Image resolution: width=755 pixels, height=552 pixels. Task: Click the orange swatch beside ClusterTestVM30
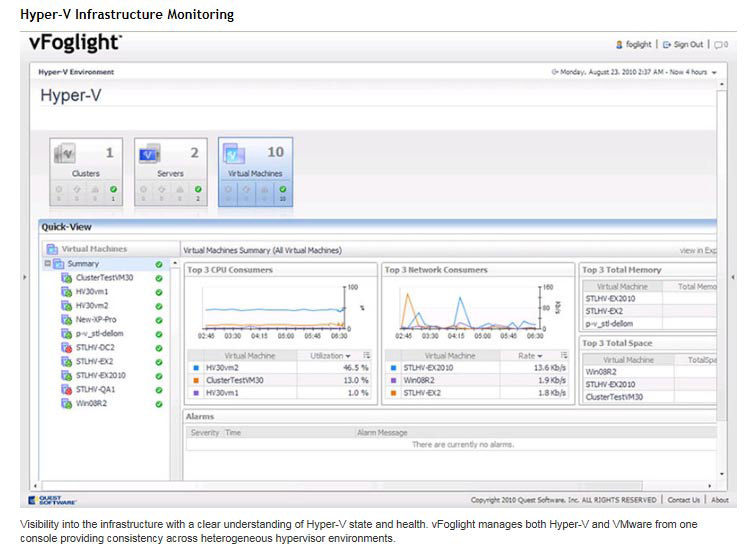(x=196, y=380)
